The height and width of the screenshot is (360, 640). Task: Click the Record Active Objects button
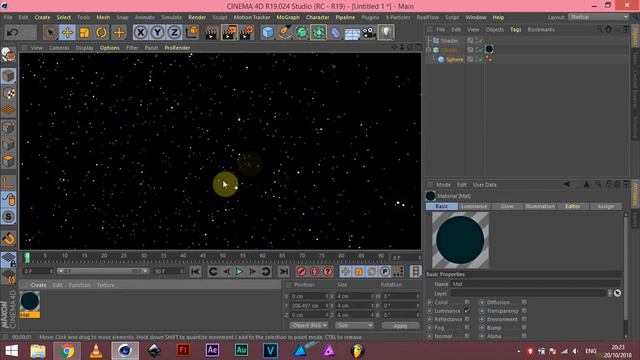click(x=301, y=271)
